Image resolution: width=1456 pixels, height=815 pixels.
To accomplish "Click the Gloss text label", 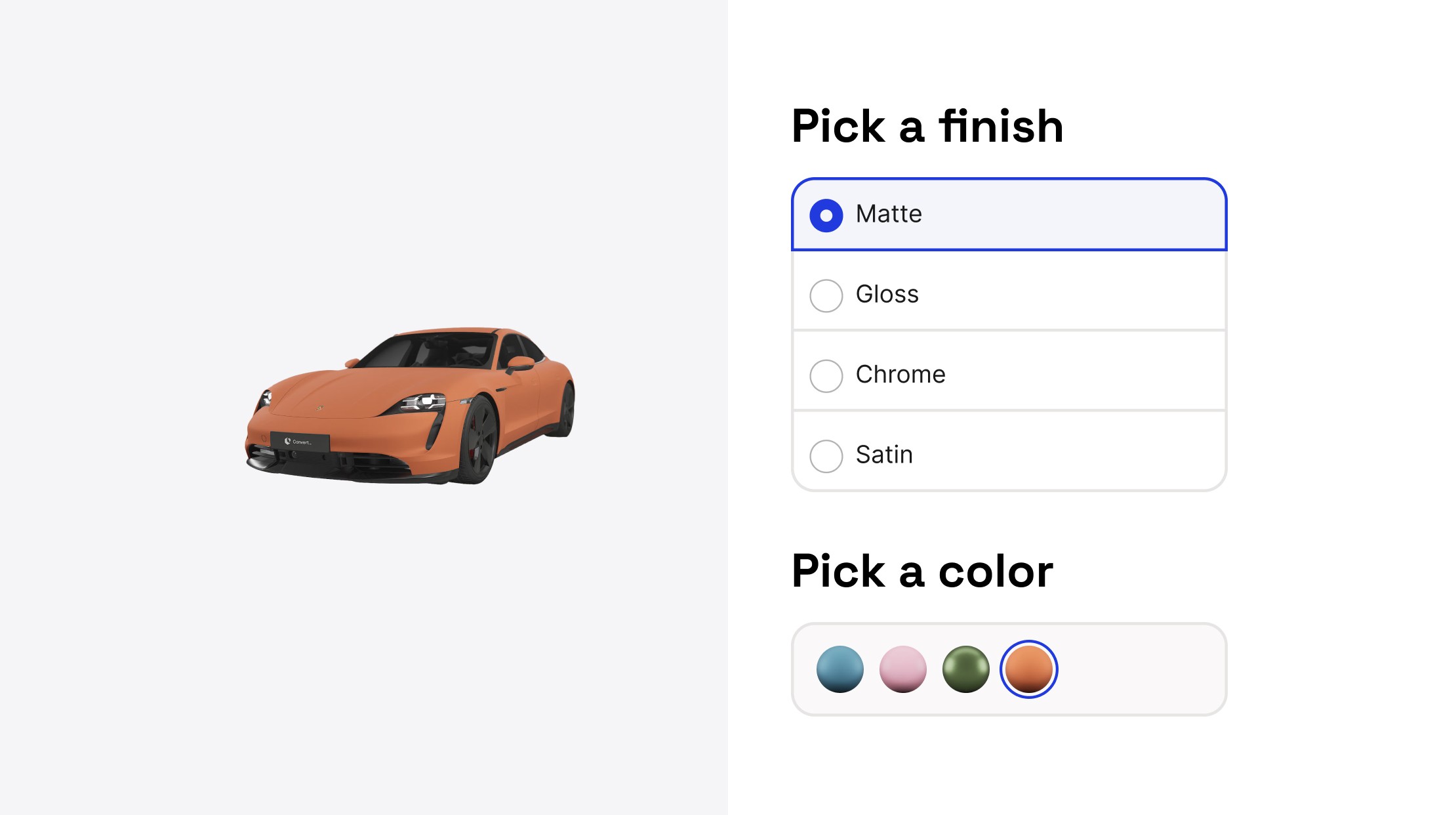I will click(x=887, y=295).
